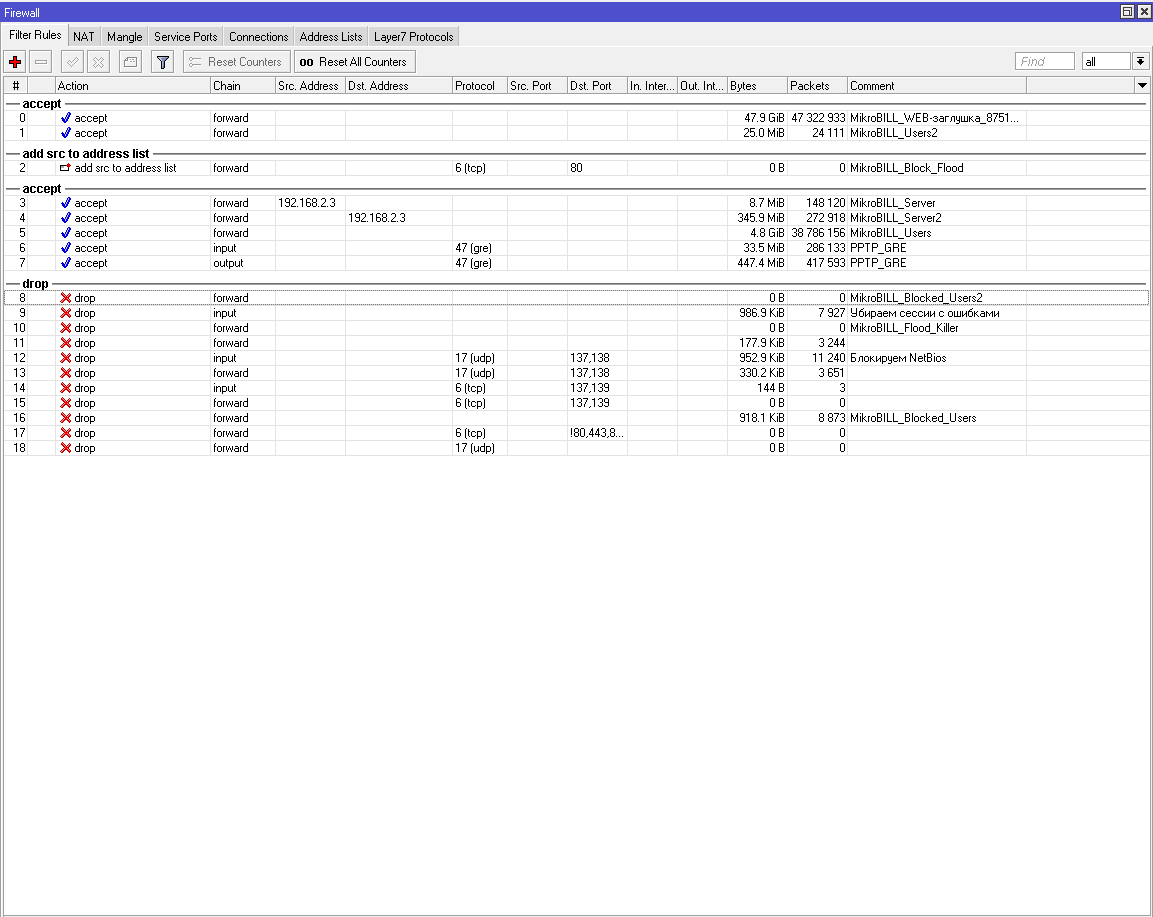Open the funnel filter icon
The width and height of the screenshot is (1153, 917).
[x=163, y=62]
